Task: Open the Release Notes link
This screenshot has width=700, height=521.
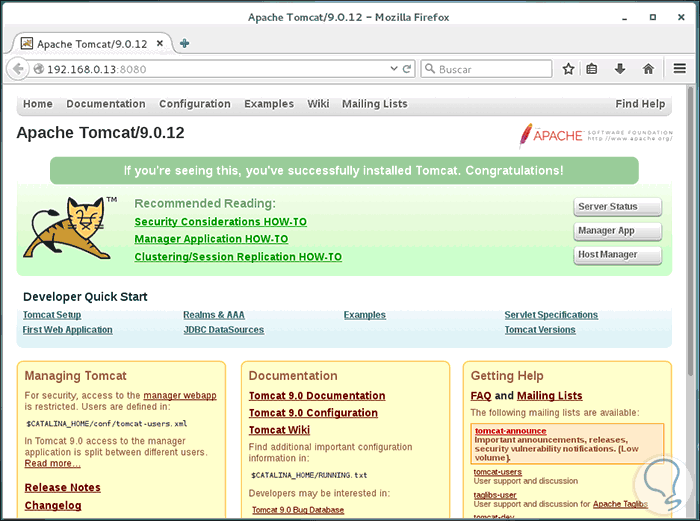Action: pos(62,488)
